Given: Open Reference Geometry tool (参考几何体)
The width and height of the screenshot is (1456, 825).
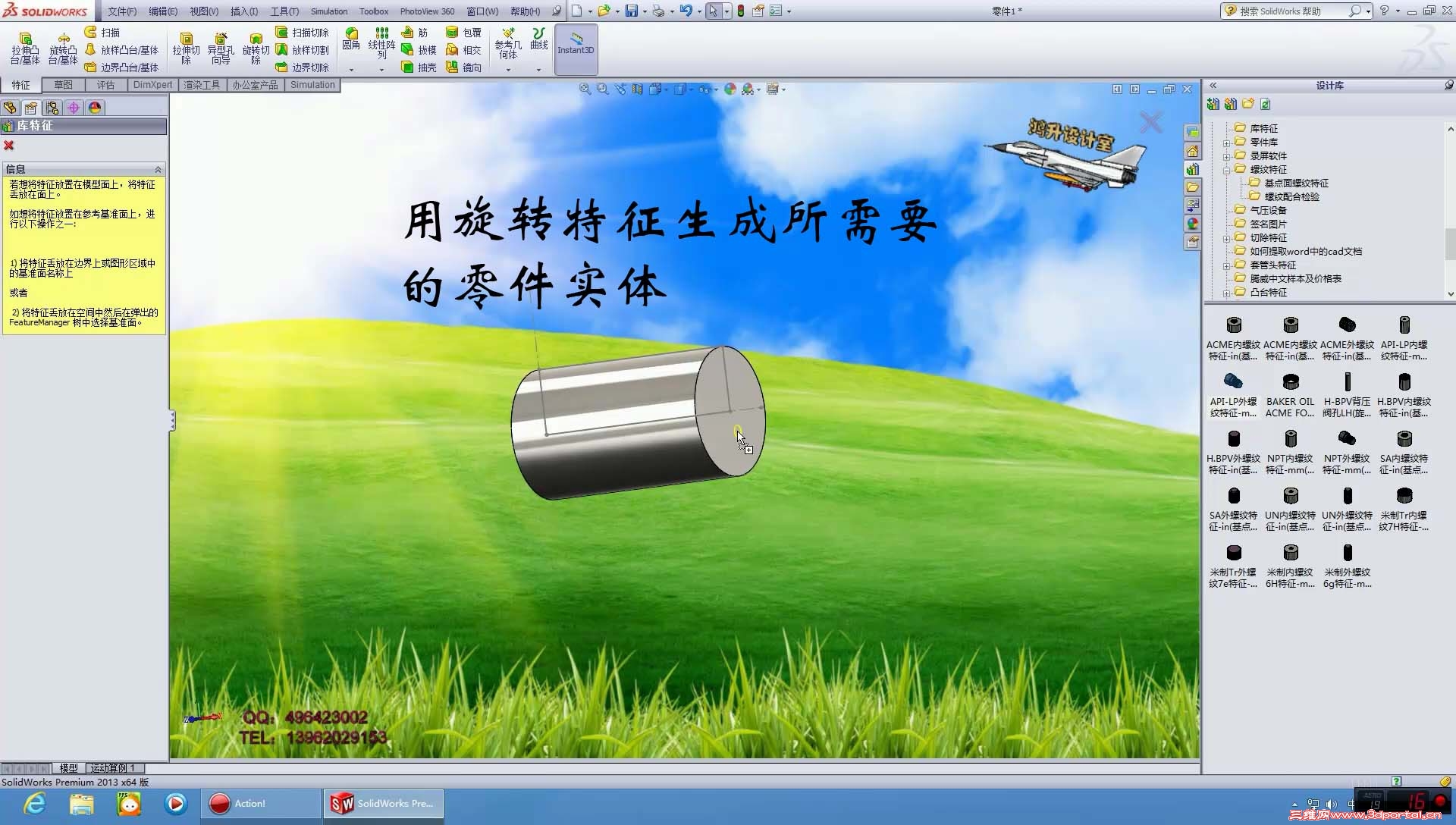Looking at the screenshot, I should tap(508, 43).
